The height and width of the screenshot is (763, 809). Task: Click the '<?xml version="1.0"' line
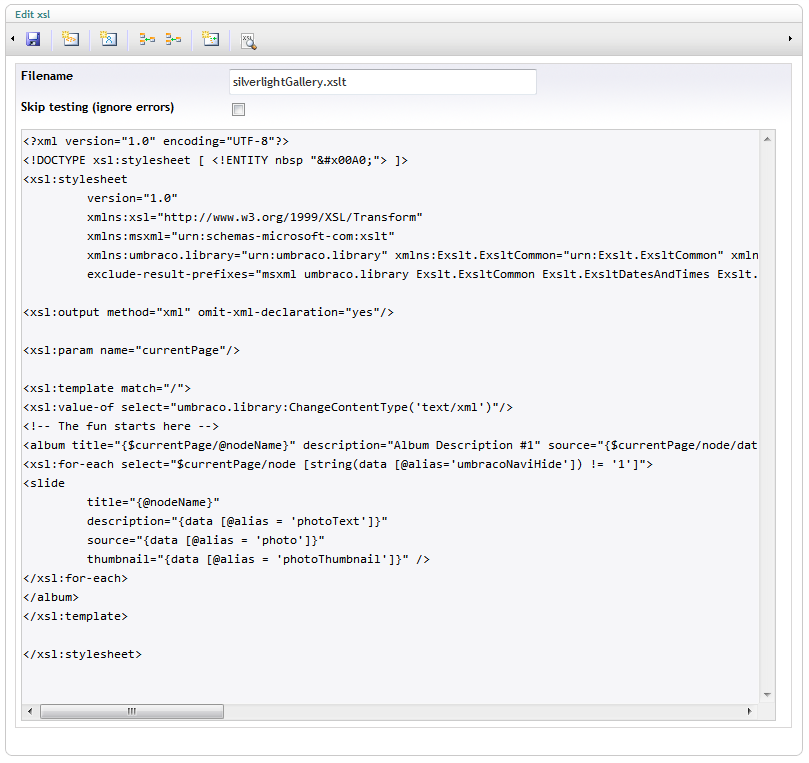point(156,141)
